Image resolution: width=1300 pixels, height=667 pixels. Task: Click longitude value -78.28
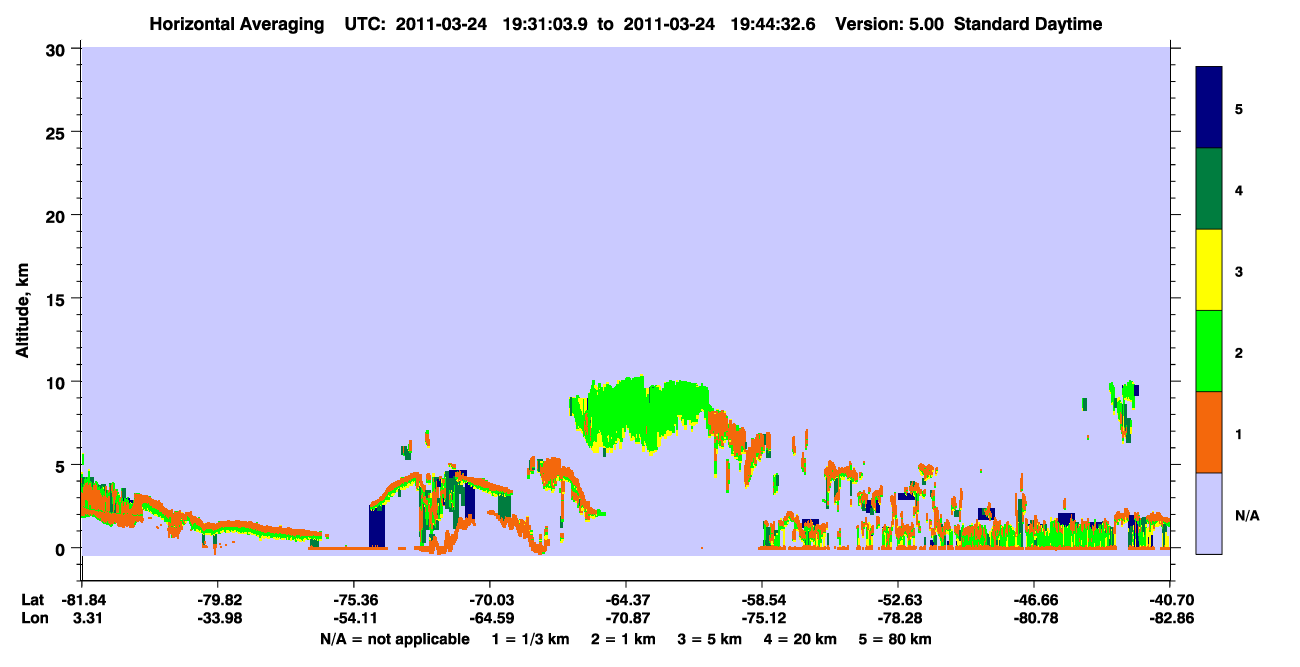(x=898, y=618)
